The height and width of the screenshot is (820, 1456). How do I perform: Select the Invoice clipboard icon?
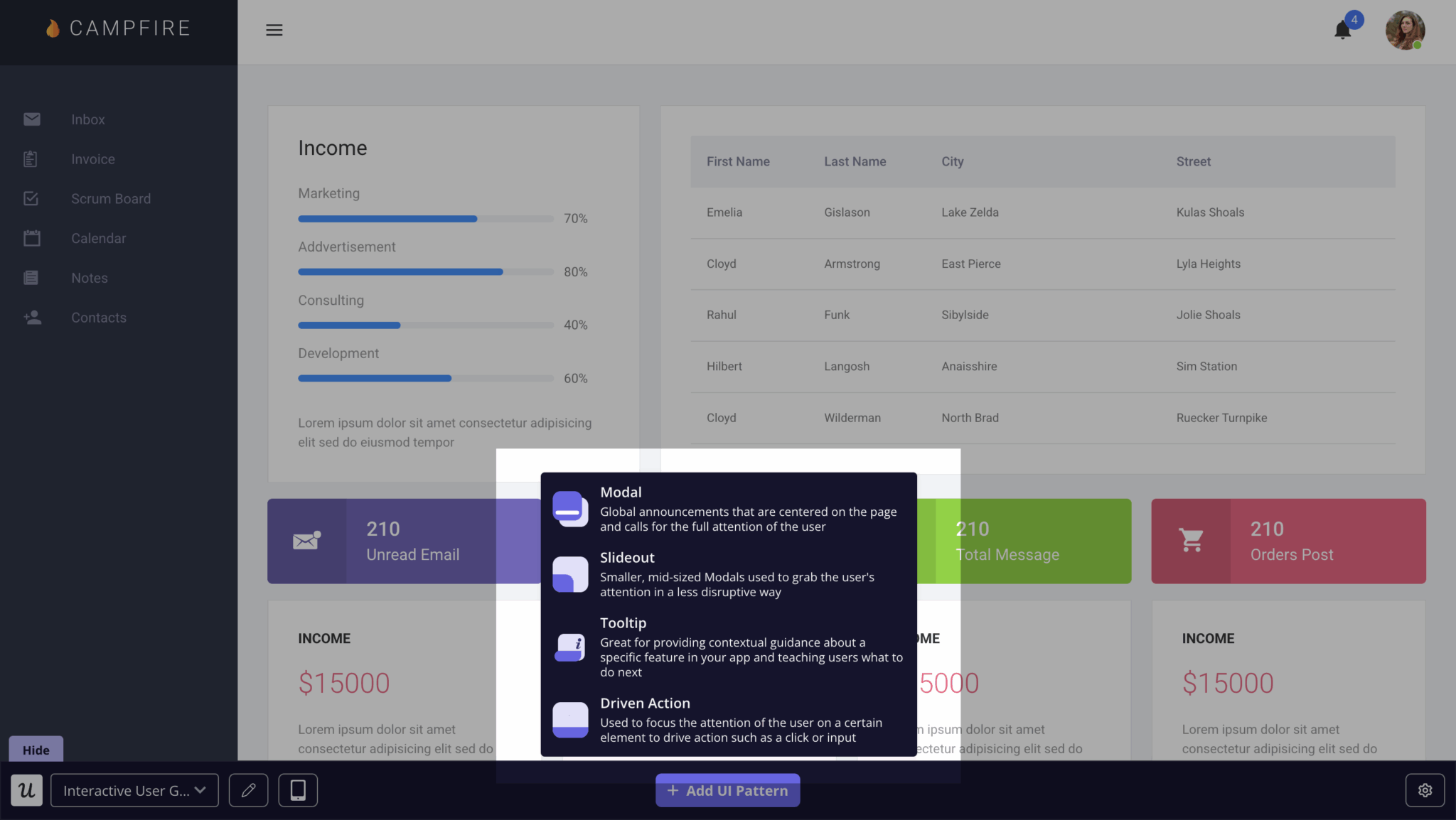30,158
